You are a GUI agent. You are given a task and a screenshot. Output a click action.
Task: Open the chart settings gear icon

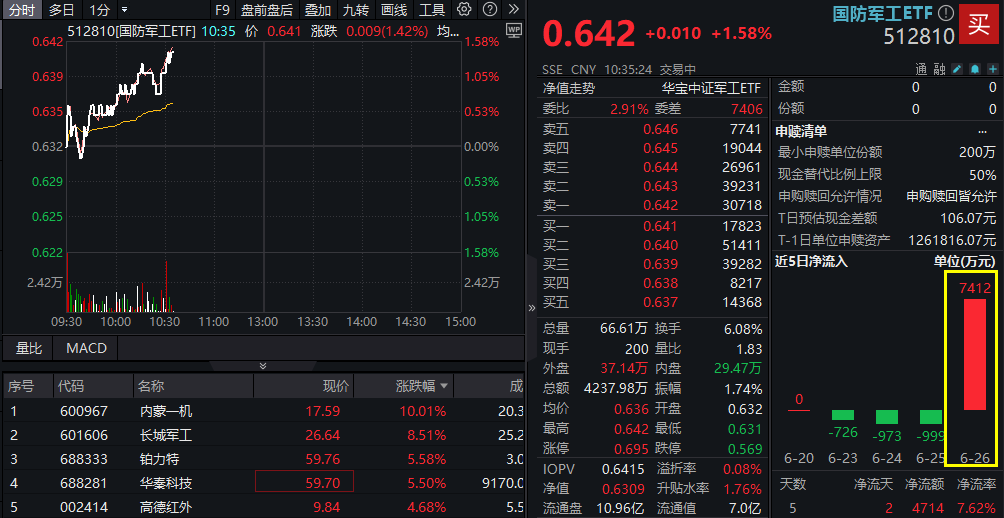pyautogui.click(x=464, y=10)
